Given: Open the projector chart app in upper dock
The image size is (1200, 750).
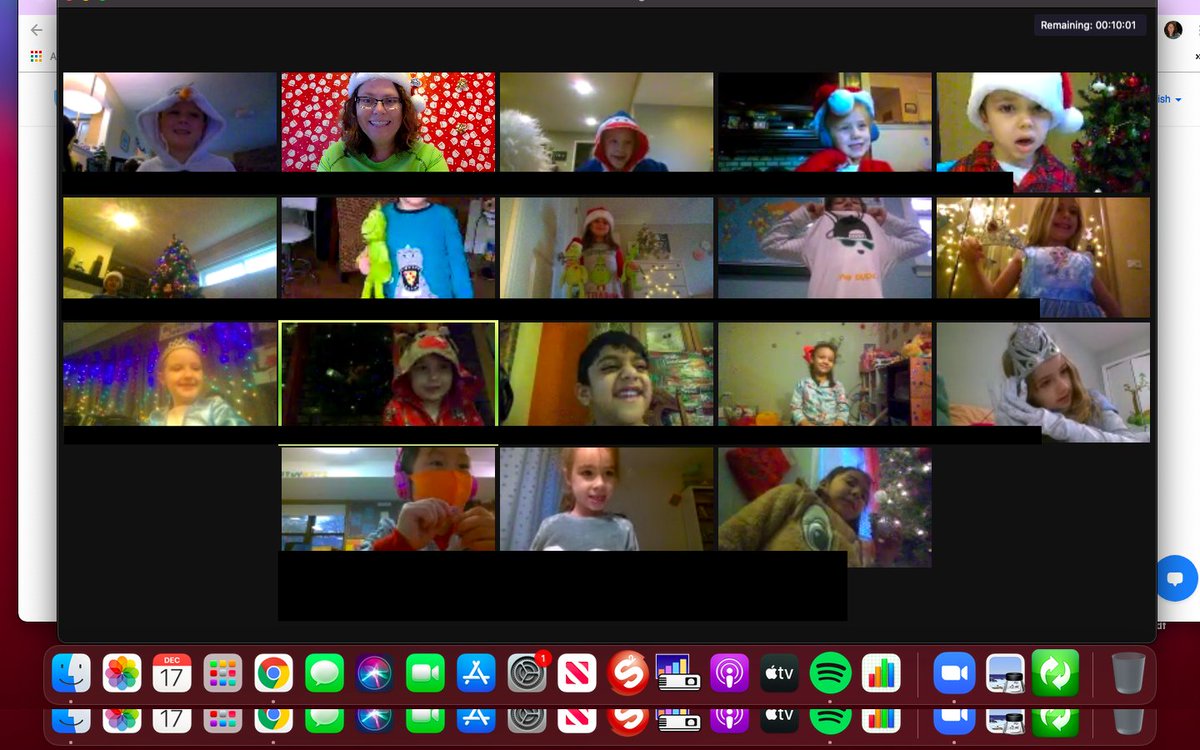Looking at the screenshot, I should tap(678, 673).
